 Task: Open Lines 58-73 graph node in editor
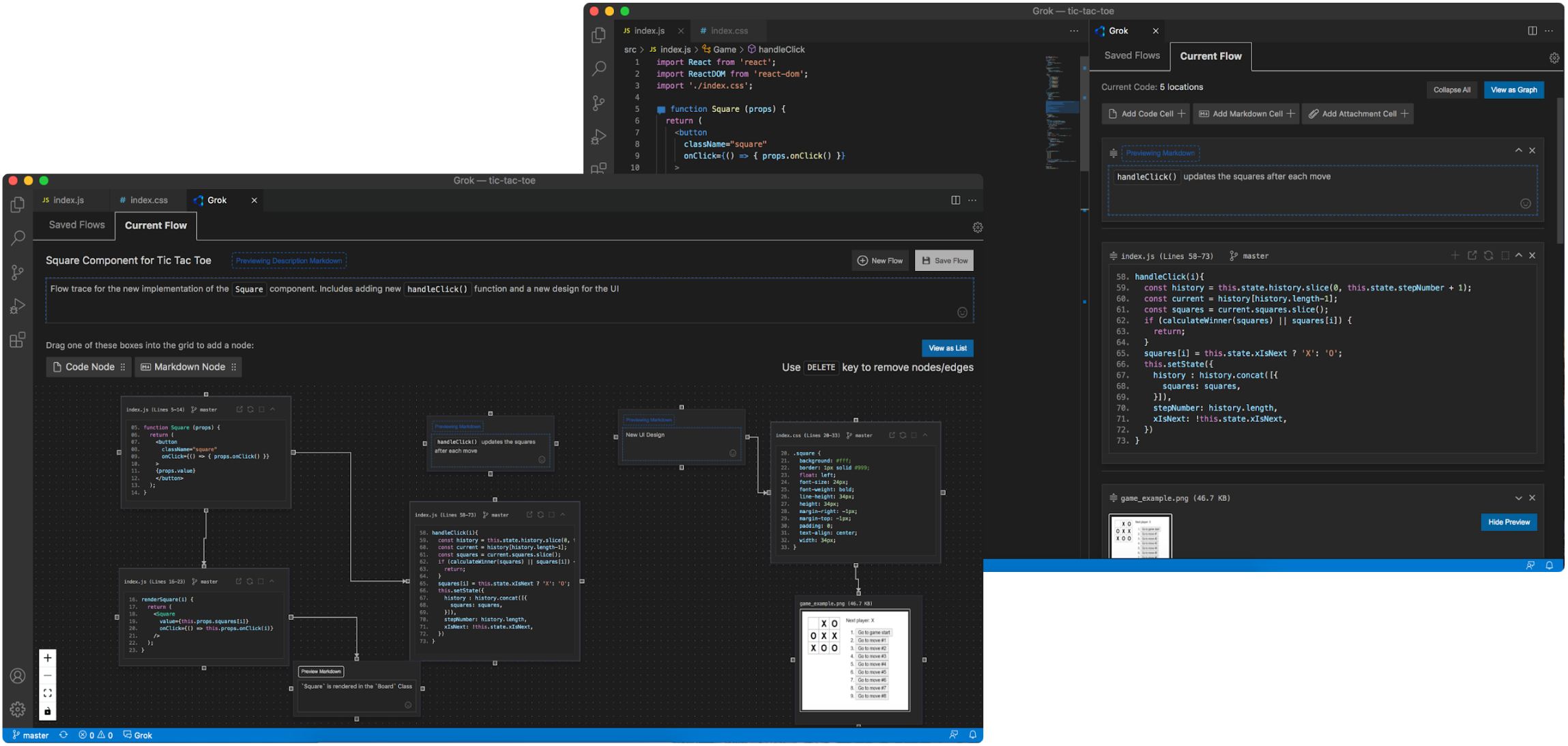tap(529, 515)
